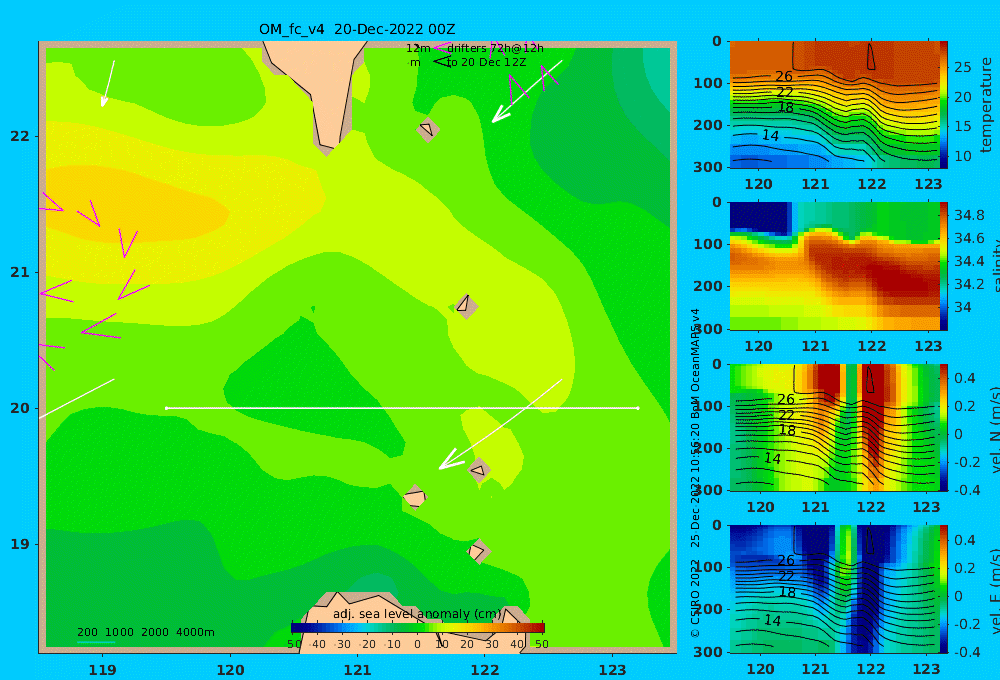Click the 'to 20 Dec 12Z' legend label
The image size is (1000, 680).
(x=486, y=63)
